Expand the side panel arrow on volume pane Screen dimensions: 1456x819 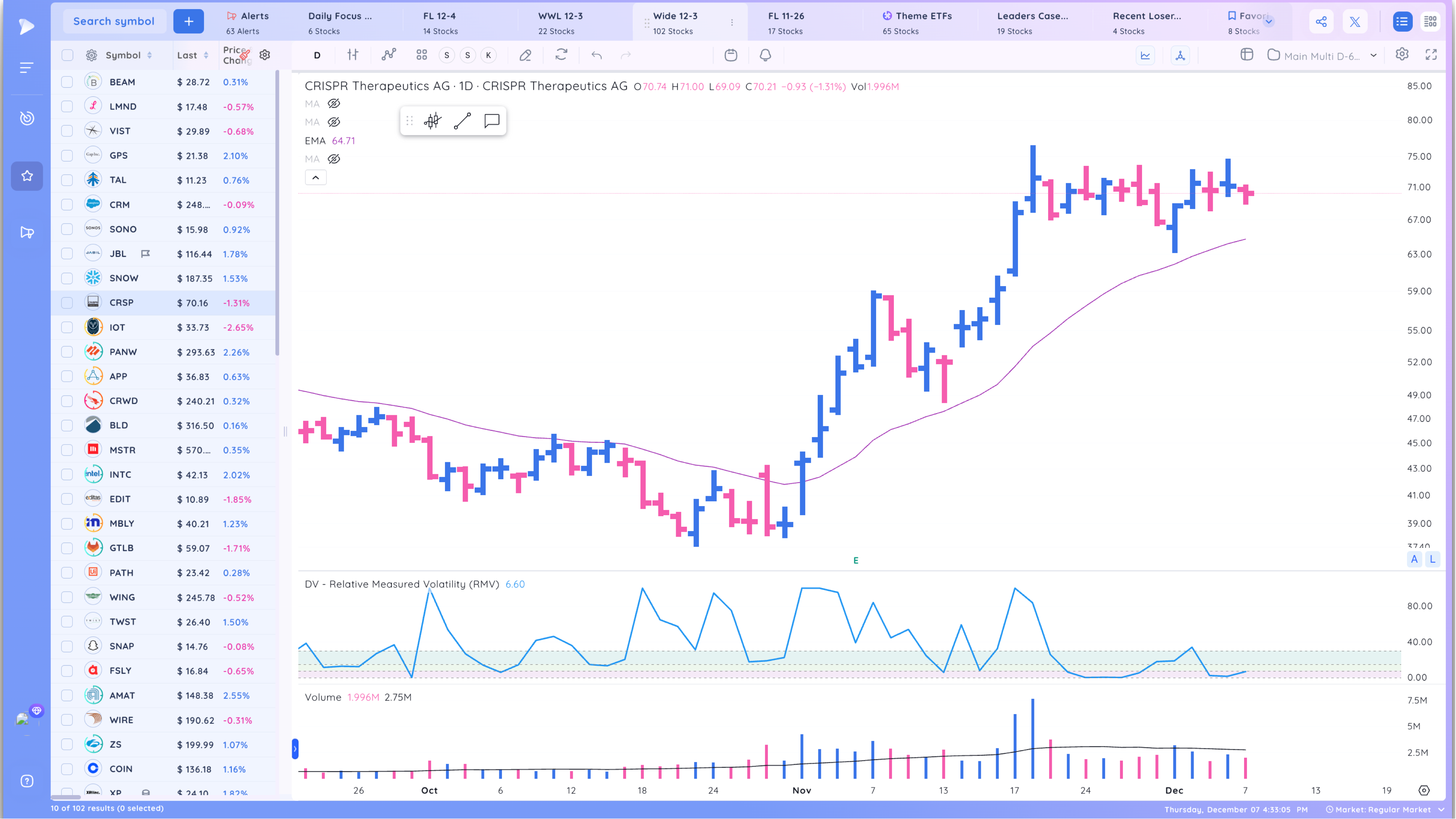coord(294,749)
